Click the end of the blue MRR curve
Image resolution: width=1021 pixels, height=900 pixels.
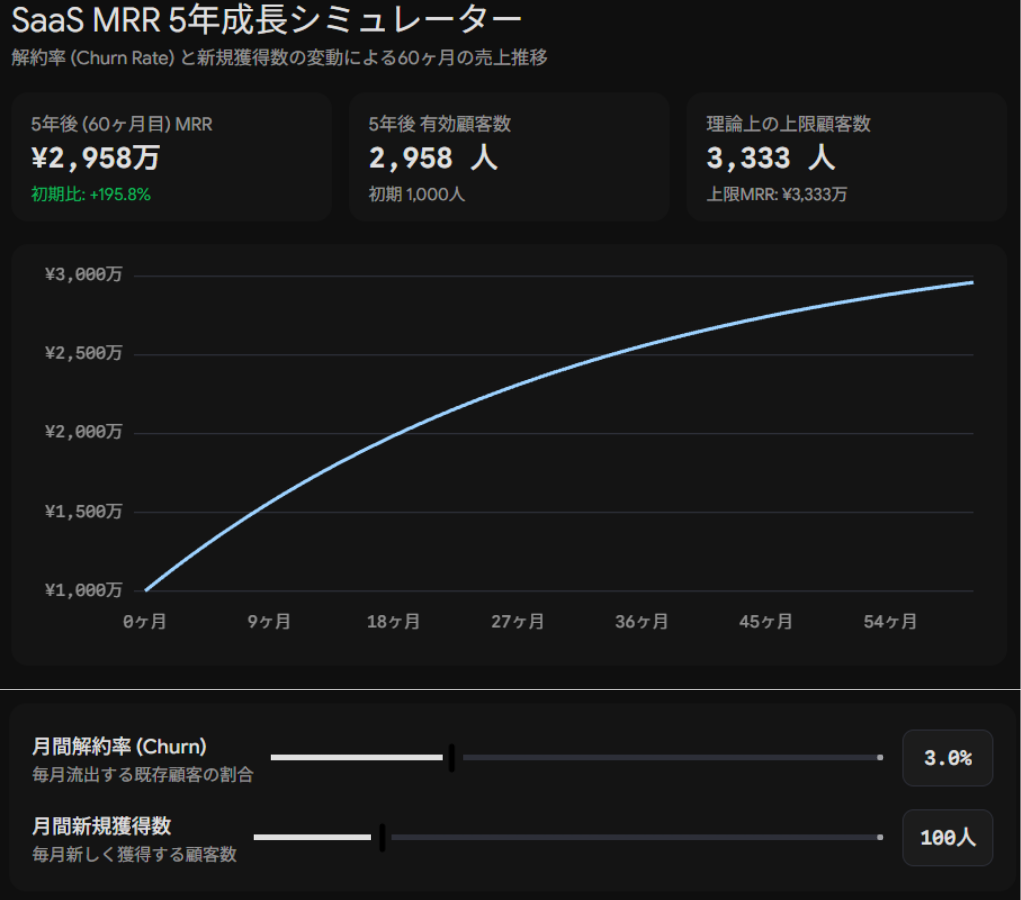coord(972,283)
